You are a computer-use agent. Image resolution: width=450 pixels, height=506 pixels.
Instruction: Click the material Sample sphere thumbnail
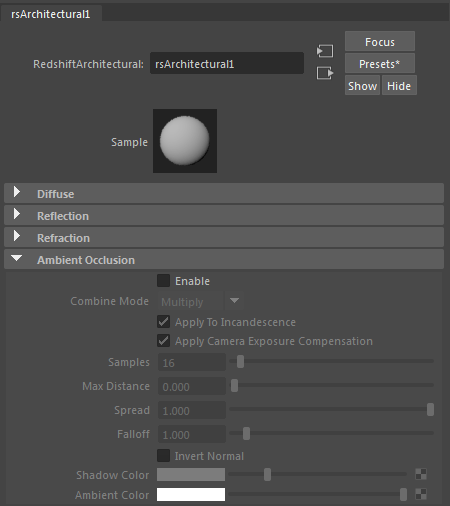pos(185,141)
